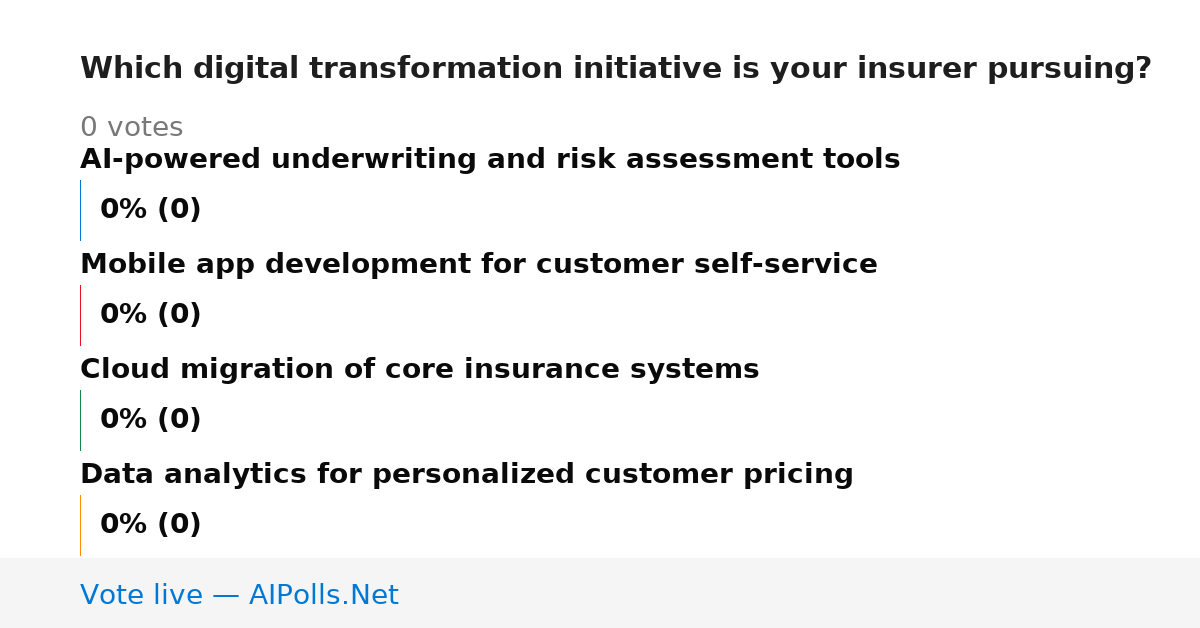Click the 0 votes total count

click(132, 128)
